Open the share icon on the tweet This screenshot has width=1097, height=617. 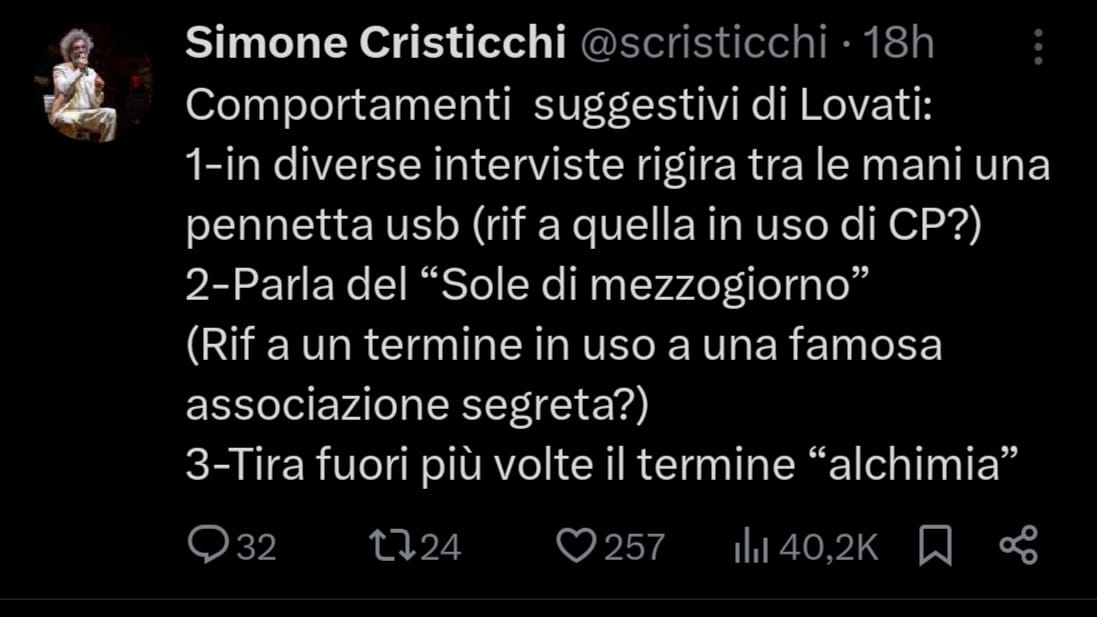pos(1019,546)
